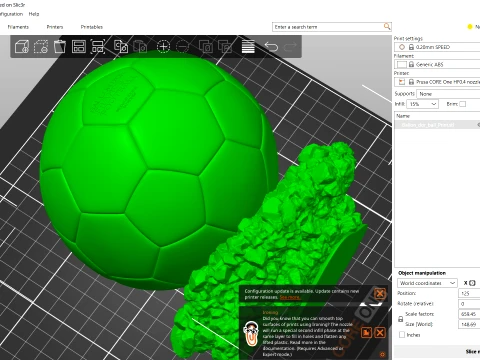Switch to the Filaments tab
Image resolution: width=480 pixels, height=360 pixels.
[18, 27]
